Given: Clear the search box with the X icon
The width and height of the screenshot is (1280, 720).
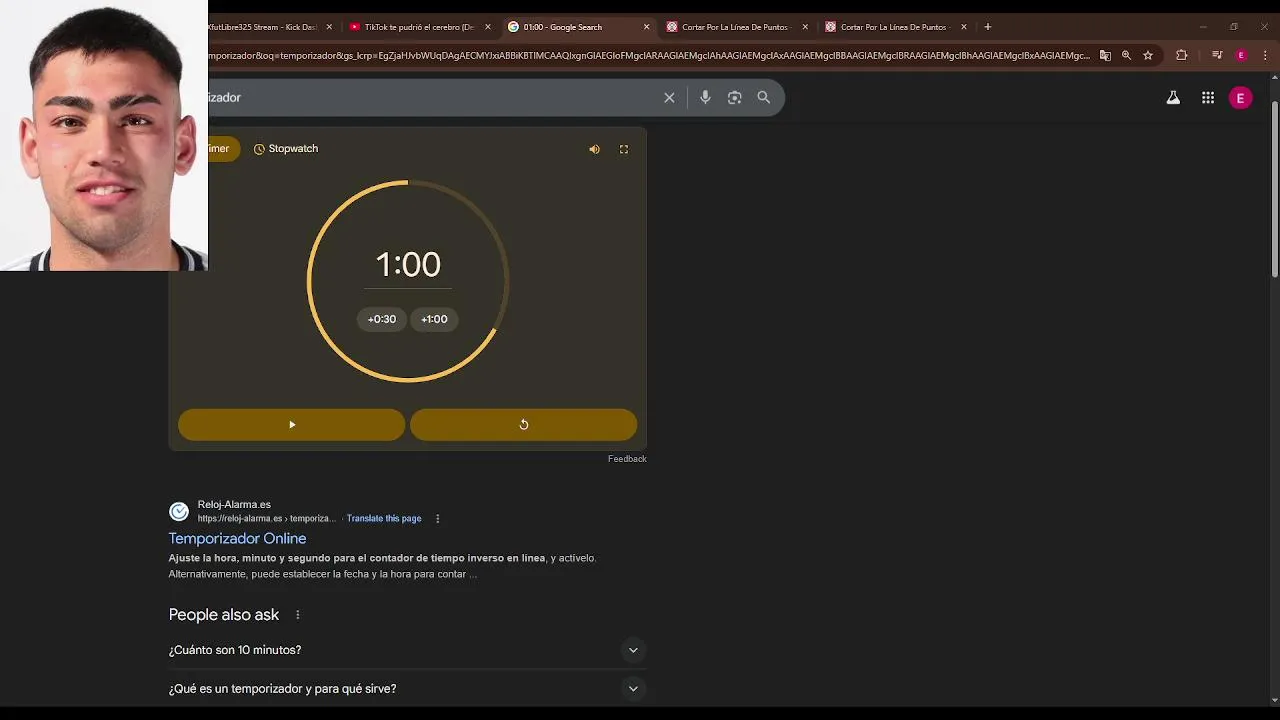Looking at the screenshot, I should point(669,97).
